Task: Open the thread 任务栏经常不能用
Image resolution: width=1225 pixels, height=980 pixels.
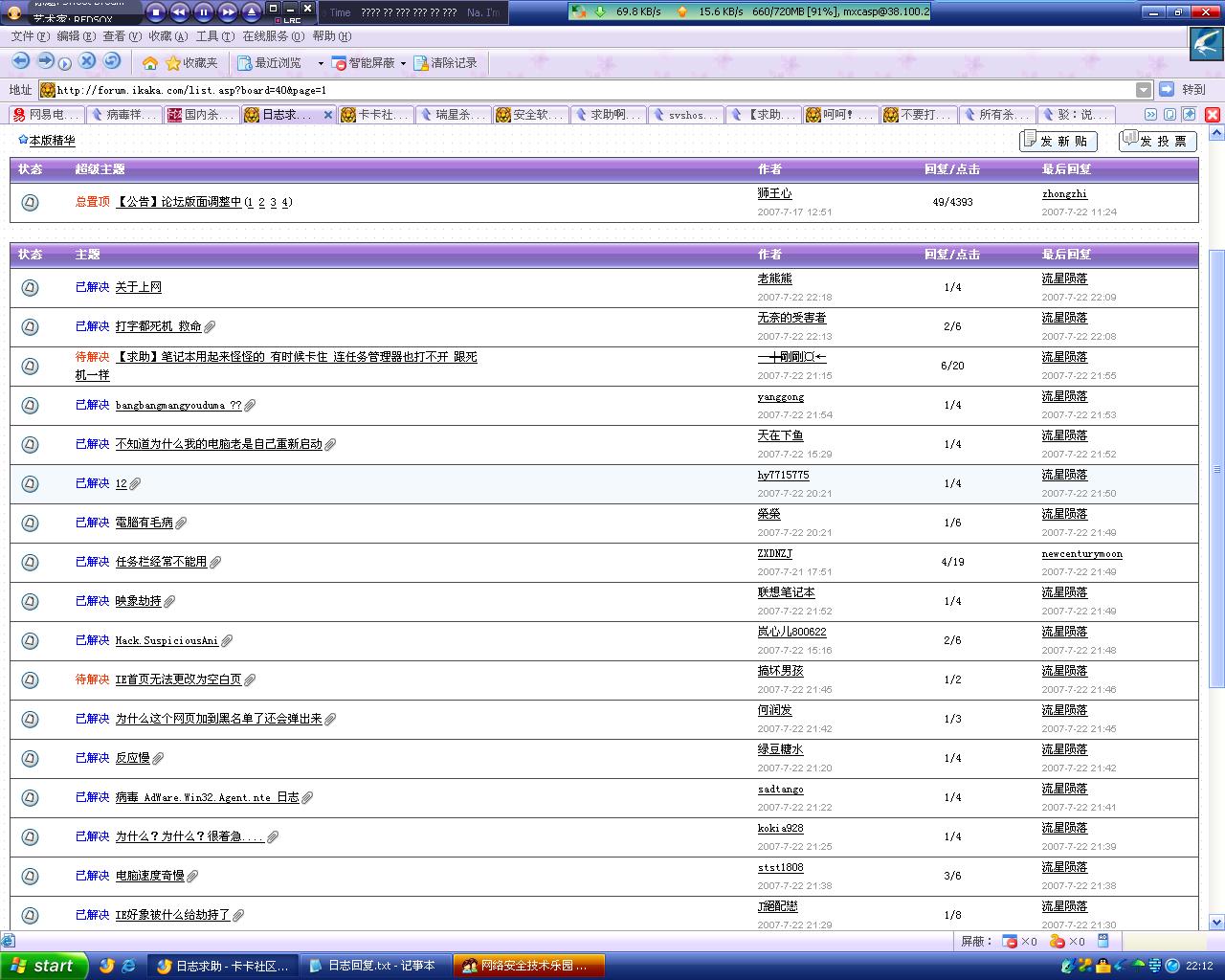Action: (x=161, y=562)
